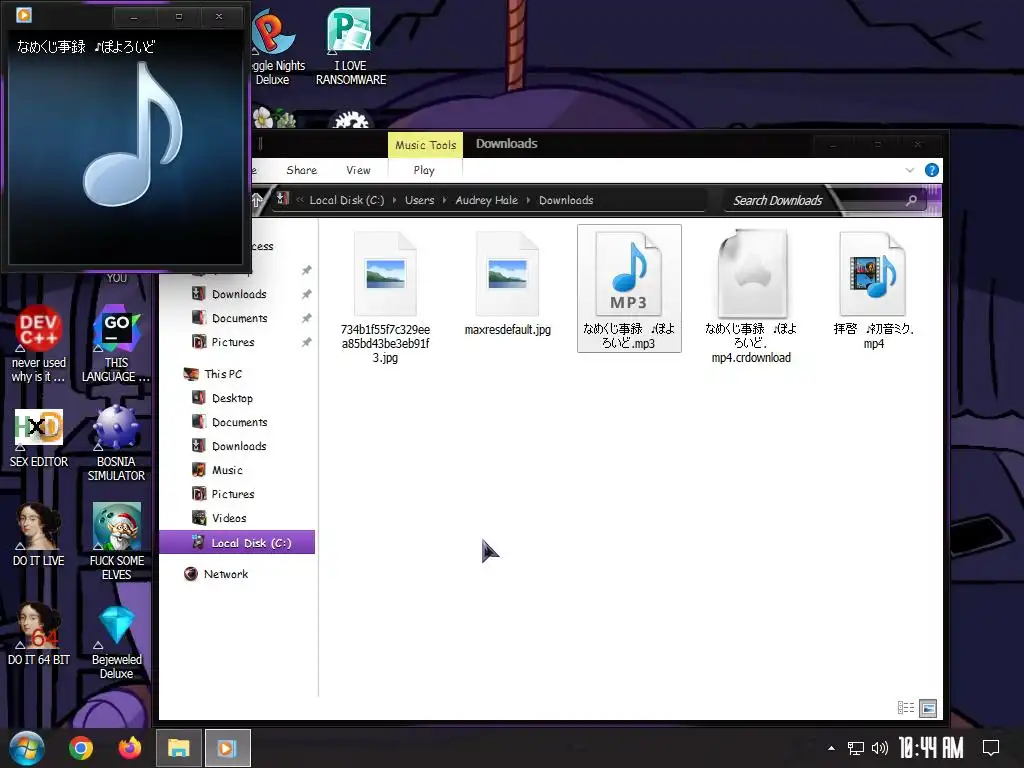Select the なめくじ事録 mp3 file
This screenshot has height=768, width=1024.
point(629,288)
